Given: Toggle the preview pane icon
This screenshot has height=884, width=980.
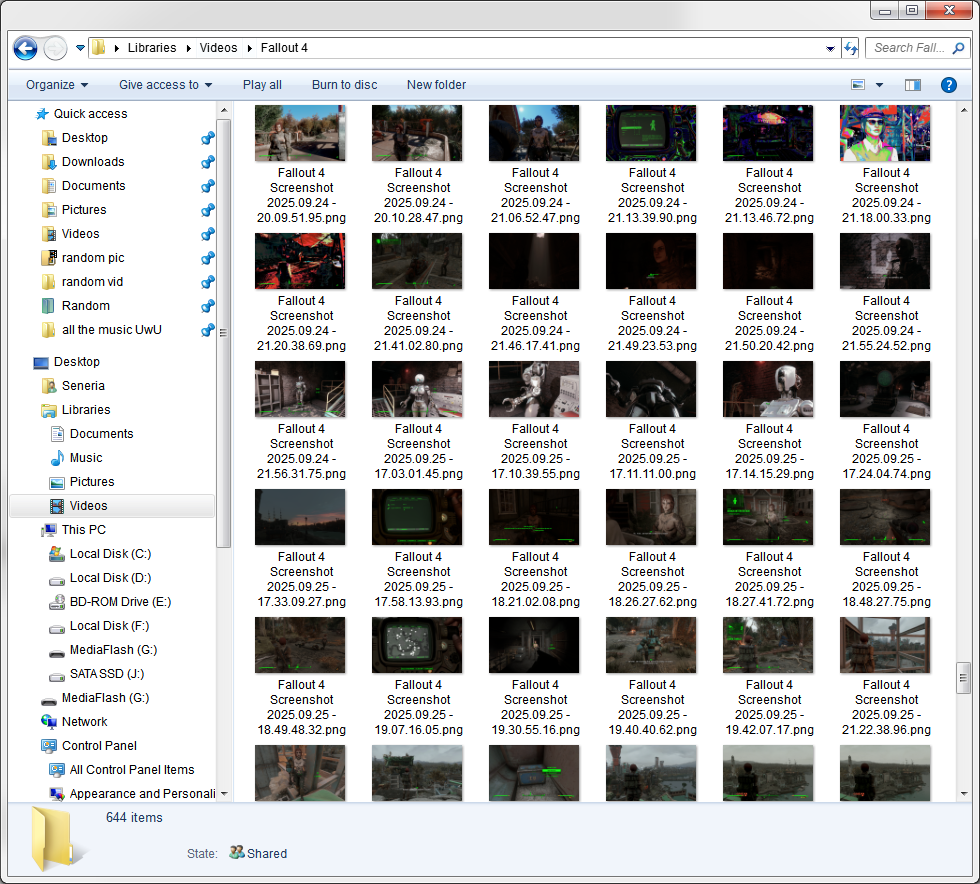Looking at the screenshot, I should click(x=912, y=85).
